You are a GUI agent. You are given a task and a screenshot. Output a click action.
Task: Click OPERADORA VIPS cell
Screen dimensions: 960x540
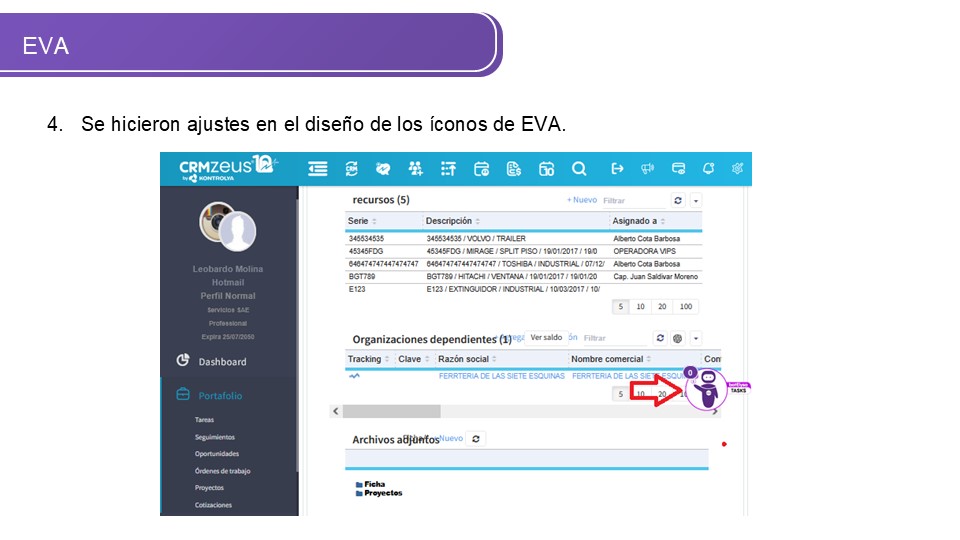click(x=645, y=252)
